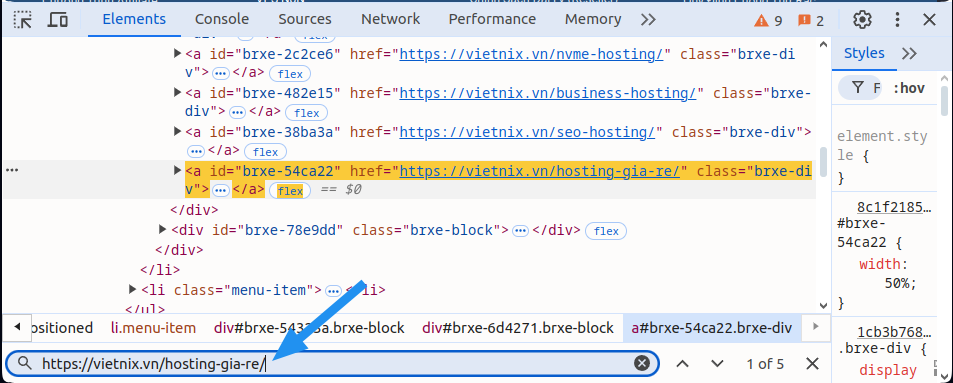Screen dimensions: 953x383
Task: Select the li.menu-item breadcrumb
Action: [153, 328]
